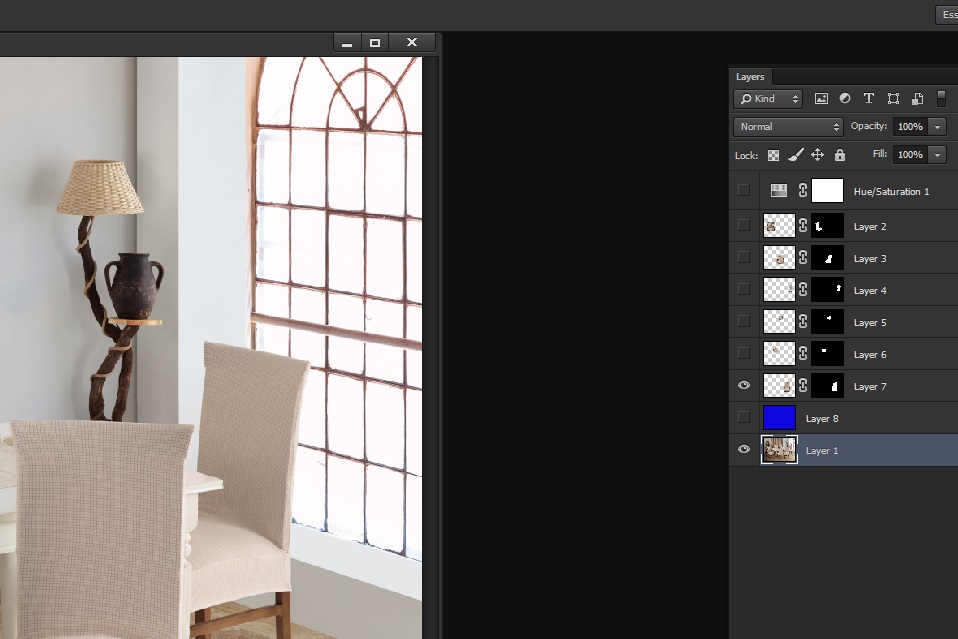958x639 pixels.
Task: Click link icon on Layer 7
Action: click(x=803, y=385)
